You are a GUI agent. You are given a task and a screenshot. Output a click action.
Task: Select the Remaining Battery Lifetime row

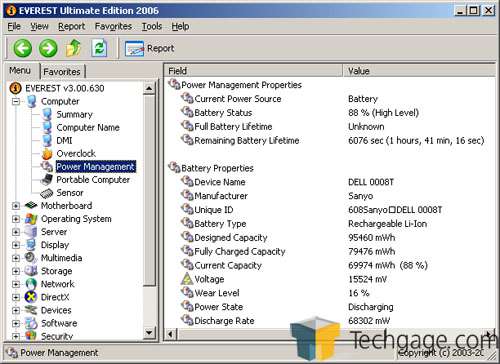click(330, 140)
